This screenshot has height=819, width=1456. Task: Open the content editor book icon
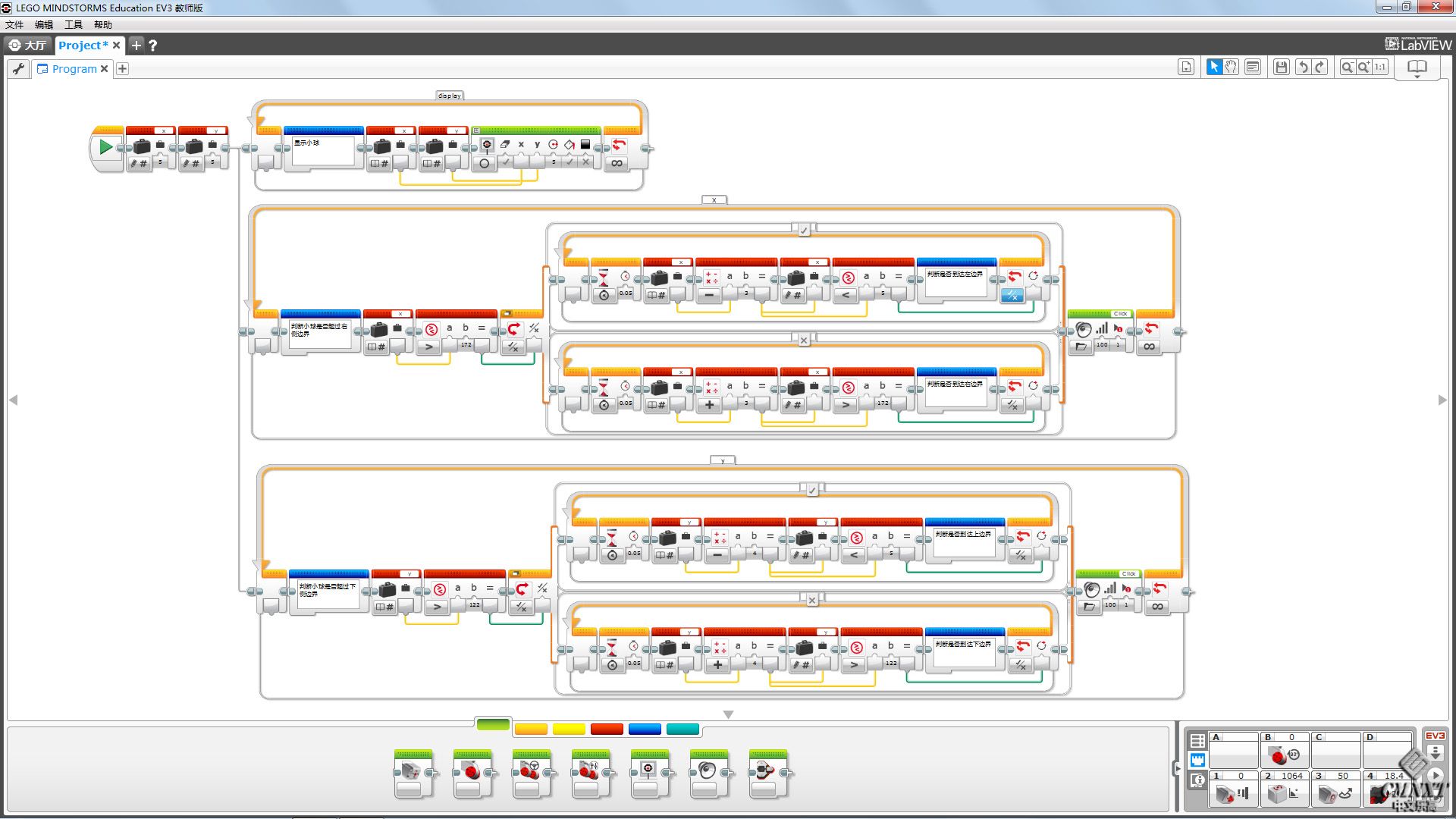(1417, 67)
